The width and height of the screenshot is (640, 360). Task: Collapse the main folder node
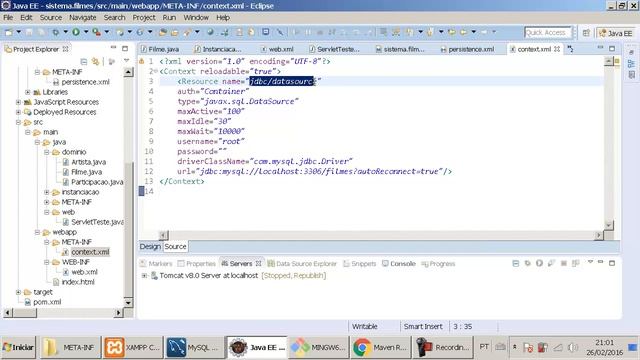pyautogui.click(x=27, y=132)
